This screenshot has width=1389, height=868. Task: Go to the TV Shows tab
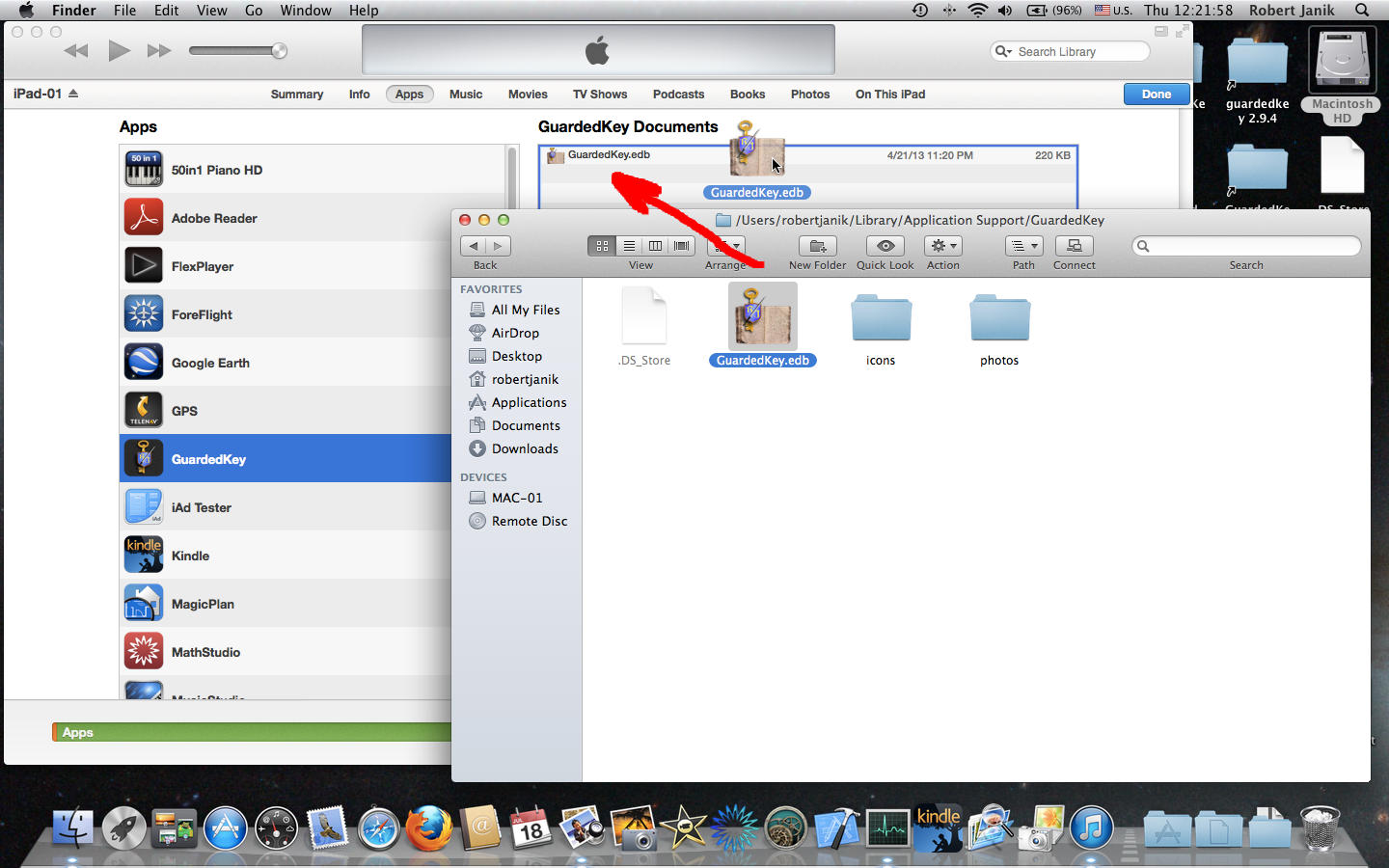[x=600, y=94]
